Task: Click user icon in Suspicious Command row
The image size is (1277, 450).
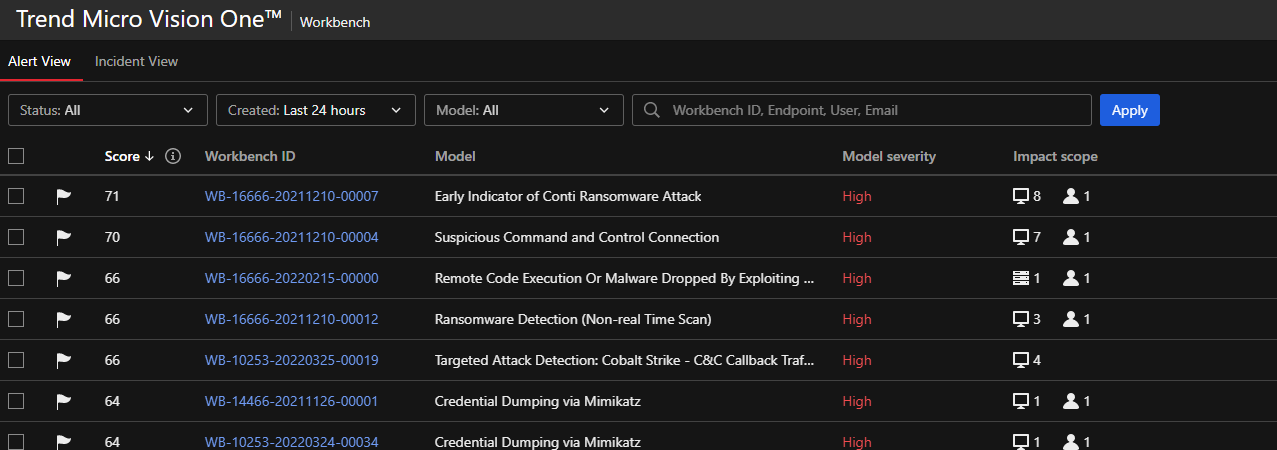Action: [x=1071, y=238]
